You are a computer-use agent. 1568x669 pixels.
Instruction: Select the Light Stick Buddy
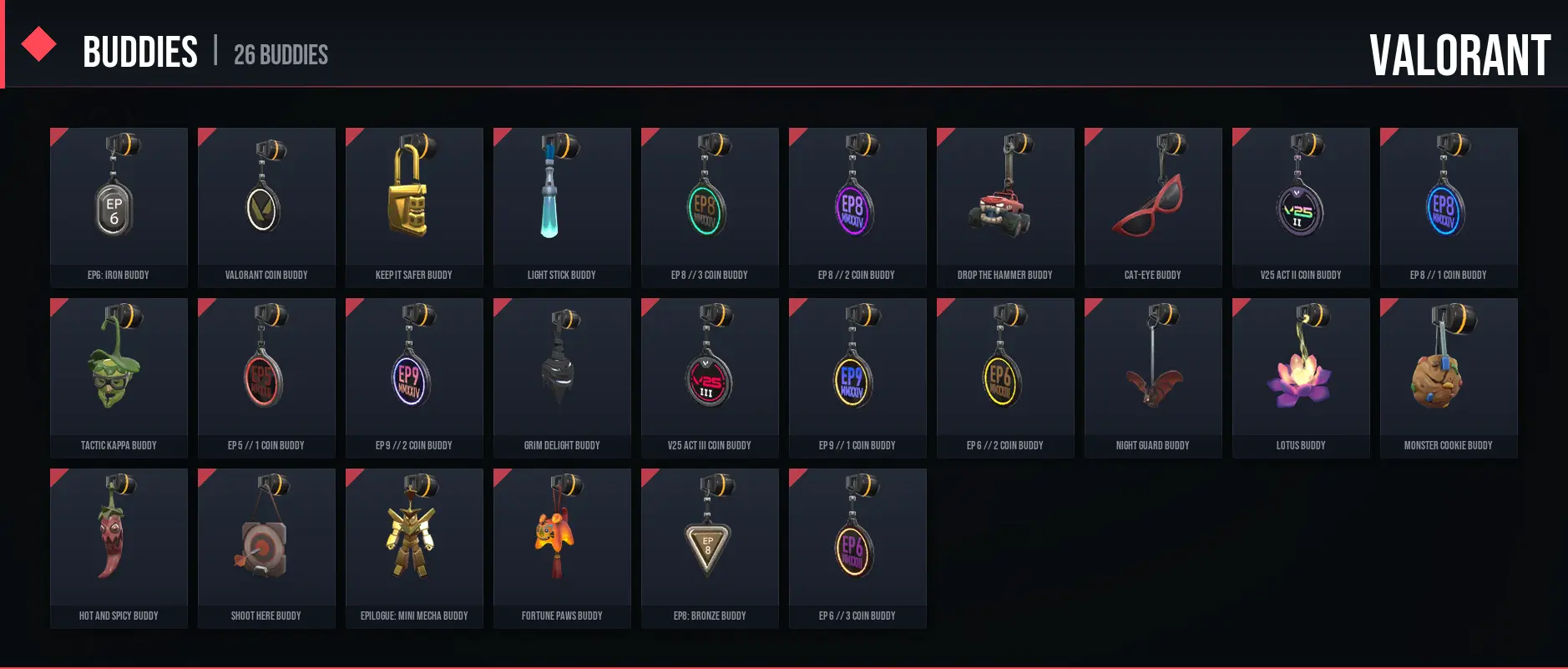click(x=562, y=207)
